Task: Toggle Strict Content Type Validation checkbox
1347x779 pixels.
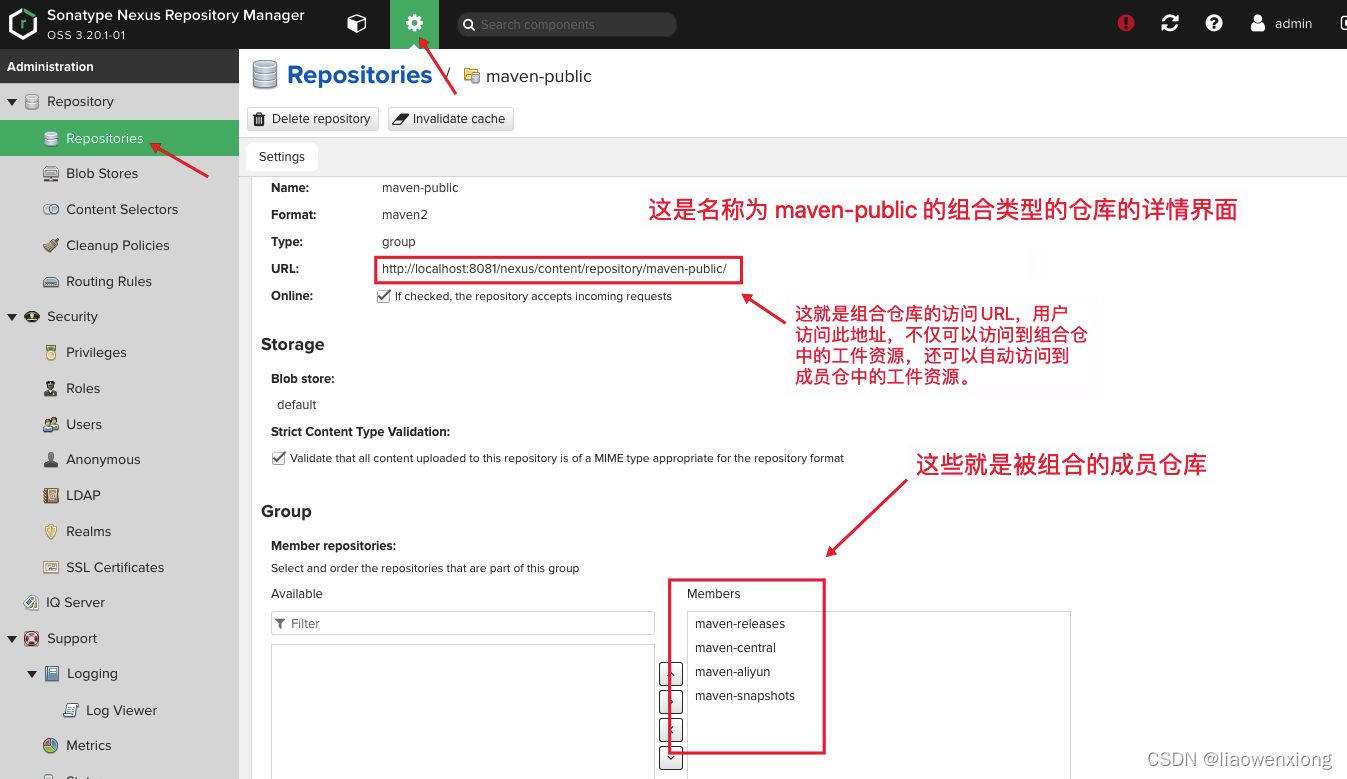Action: (x=279, y=458)
